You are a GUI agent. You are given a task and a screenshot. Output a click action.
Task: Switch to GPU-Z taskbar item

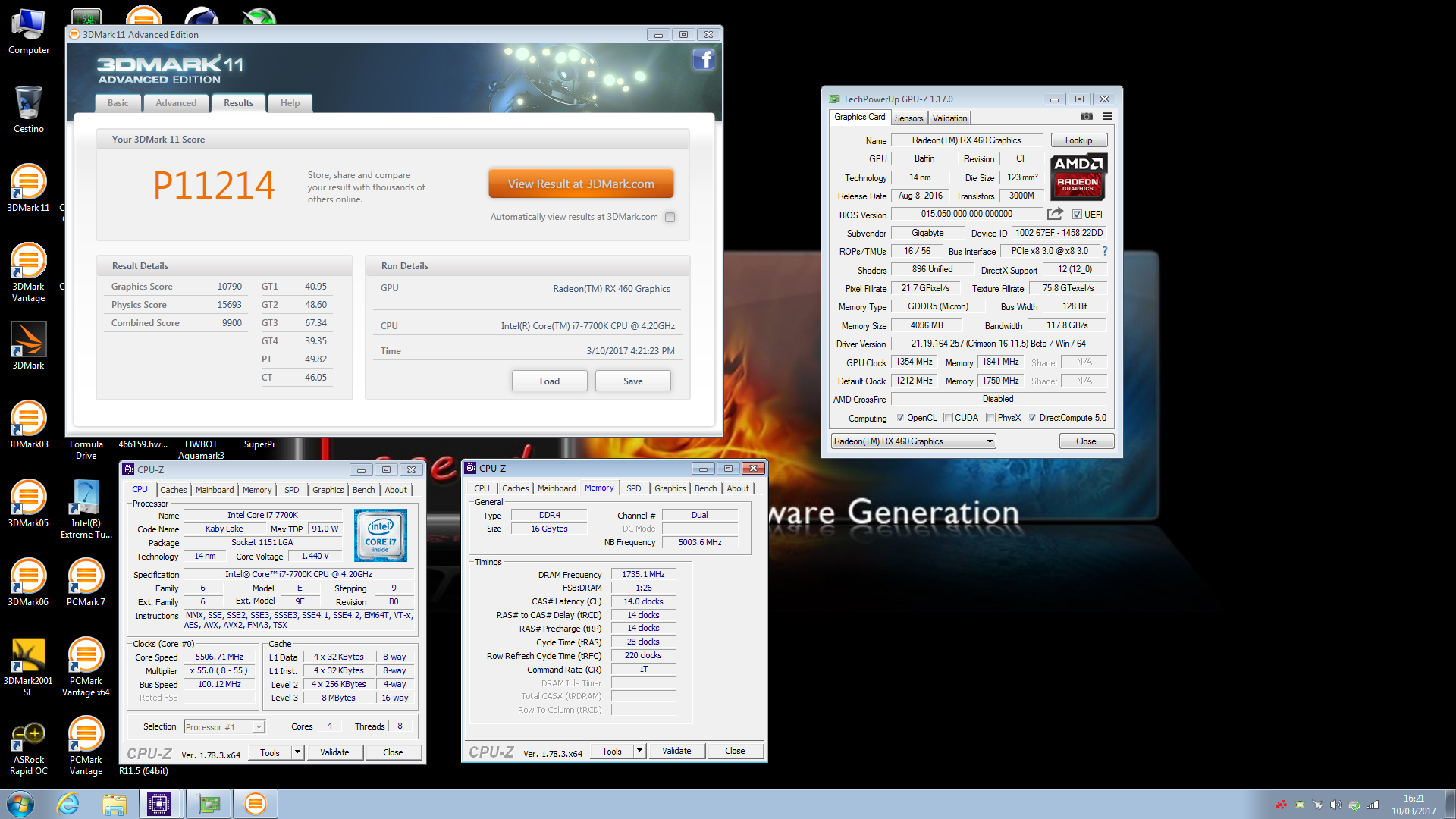tap(209, 804)
